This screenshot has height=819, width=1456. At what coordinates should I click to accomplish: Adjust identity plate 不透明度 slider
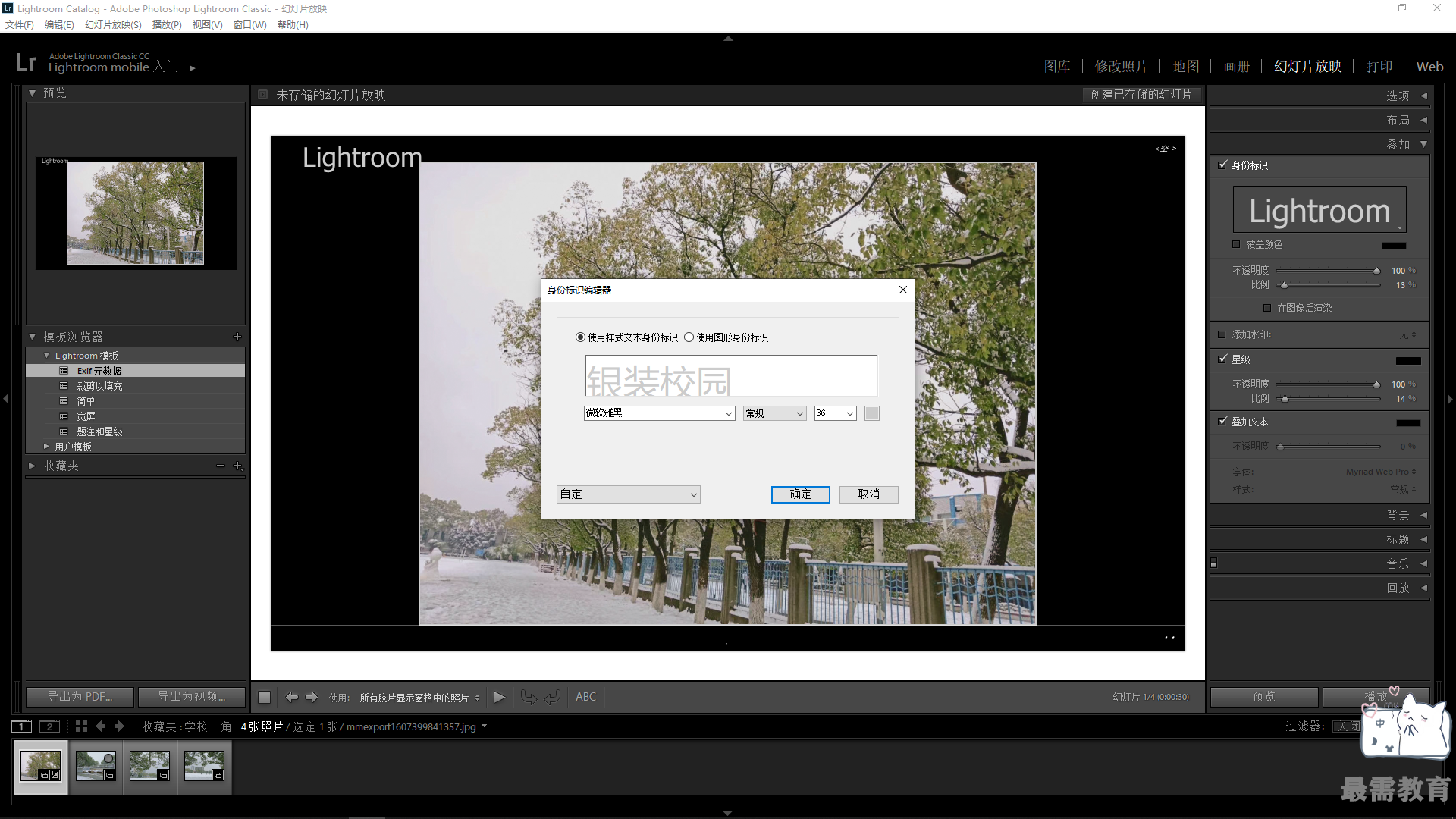tap(1328, 271)
